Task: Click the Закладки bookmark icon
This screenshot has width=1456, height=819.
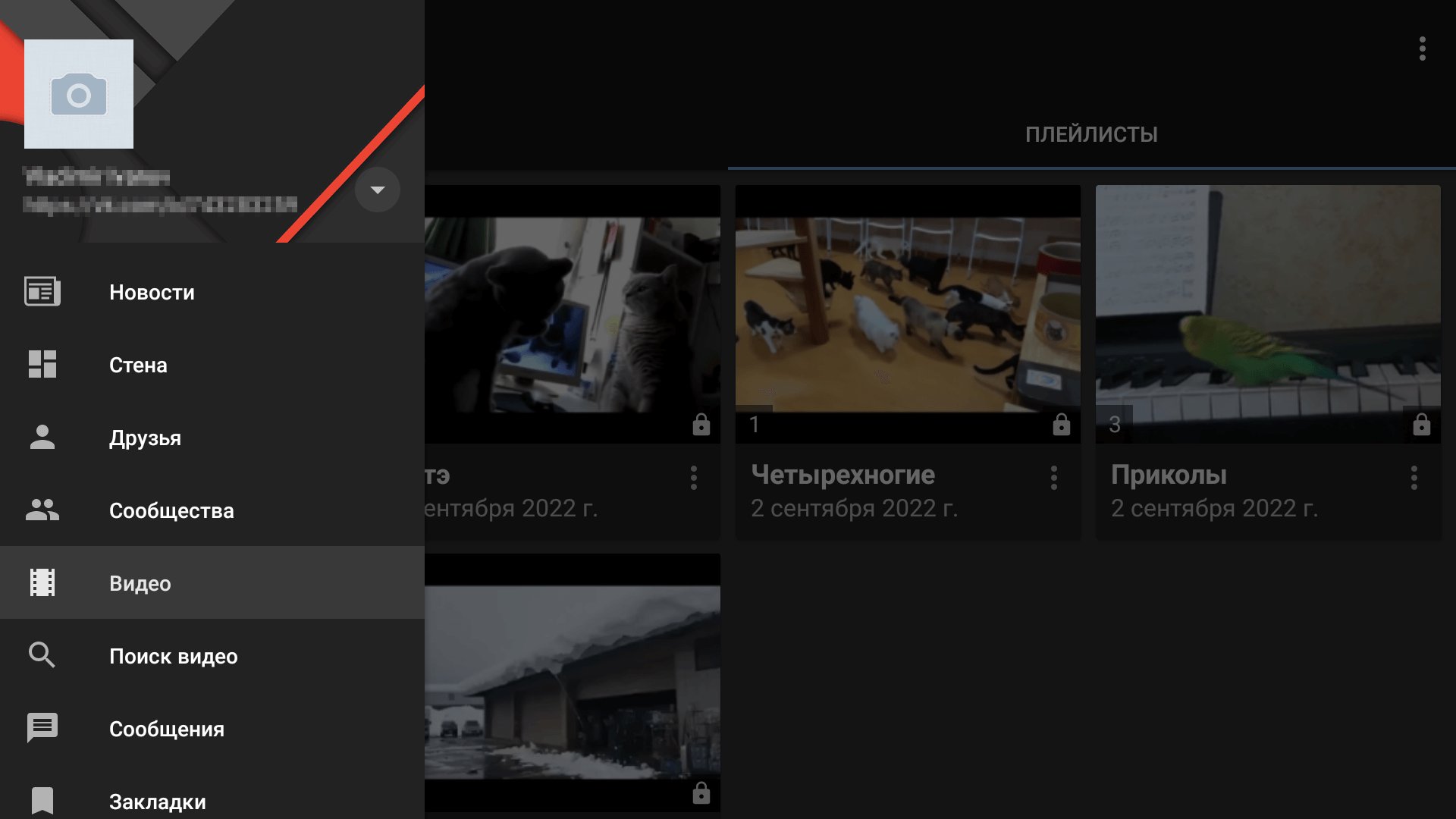Action: [42, 800]
